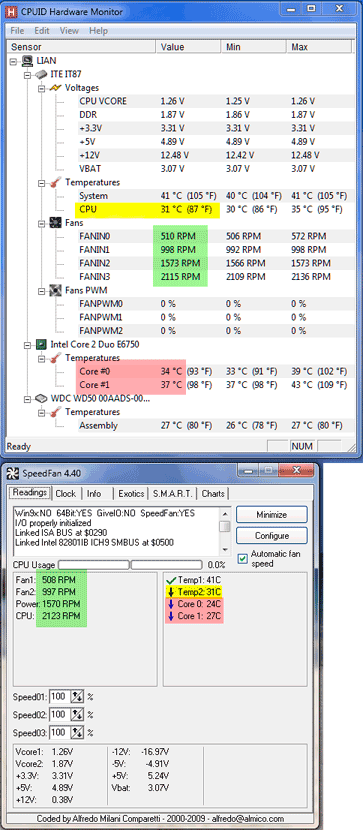The image size is (363, 830).
Task: Collapse the LIAN root tree node
Action: pyautogui.click(x=14, y=61)
